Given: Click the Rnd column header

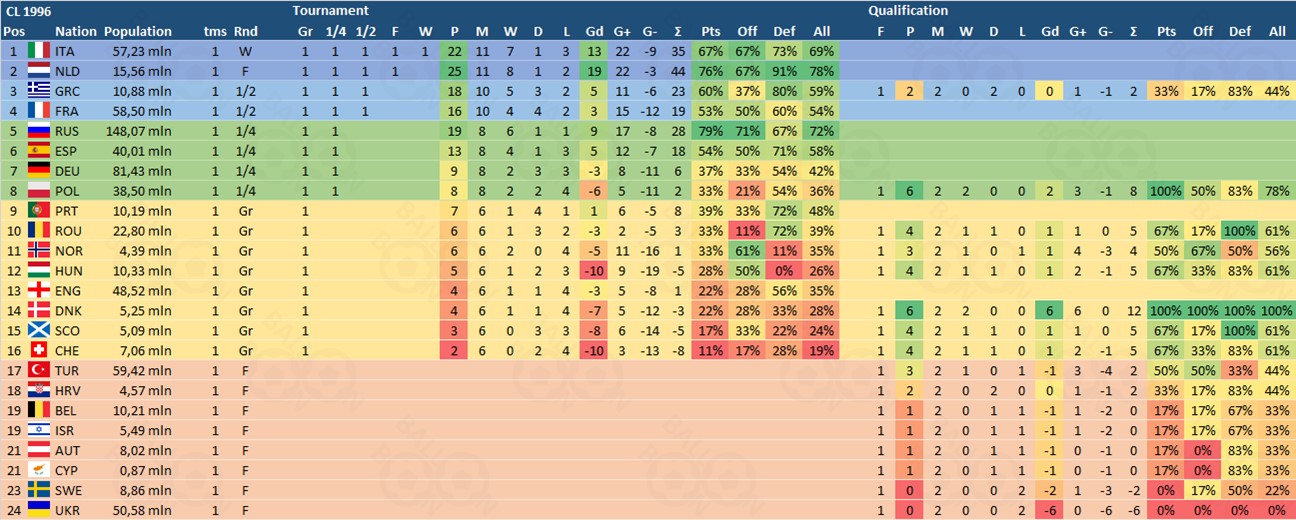Looking at the screenshot, I should coord(246,31).
